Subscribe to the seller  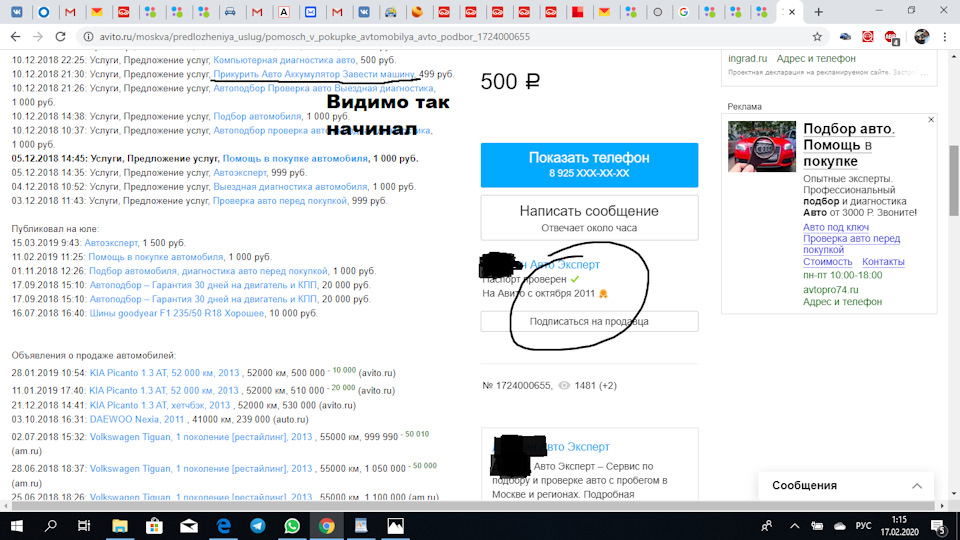[x=589, y=321]
